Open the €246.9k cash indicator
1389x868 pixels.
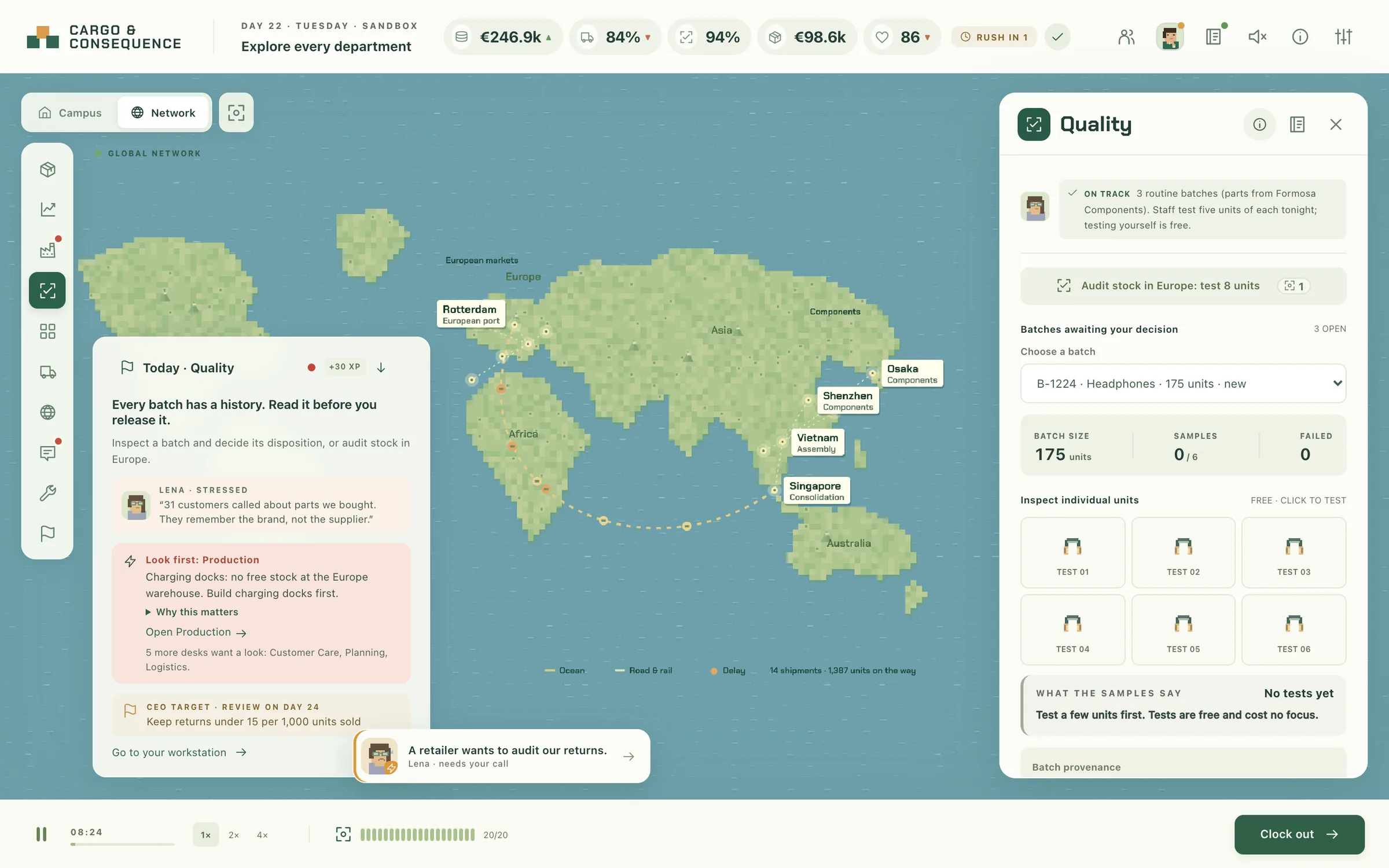click(x=502, y=37)
